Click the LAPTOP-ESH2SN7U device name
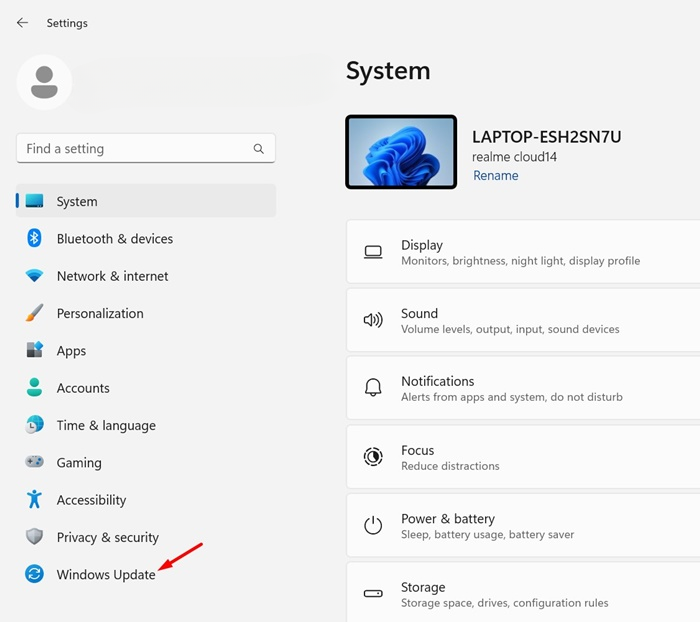 (x=546, y=137)
